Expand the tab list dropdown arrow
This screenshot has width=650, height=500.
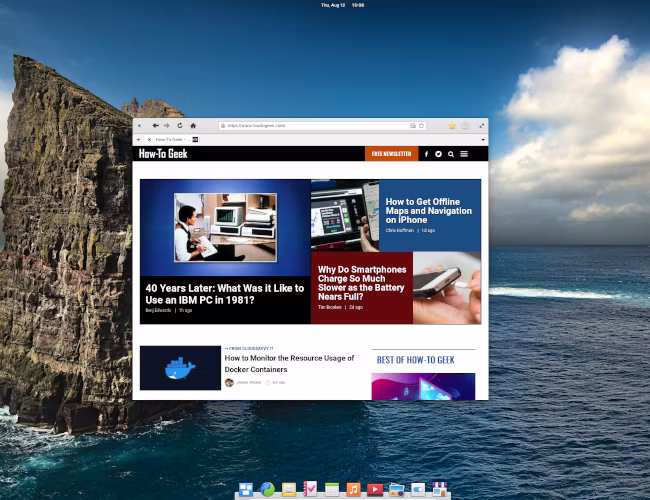pos(483,140)
